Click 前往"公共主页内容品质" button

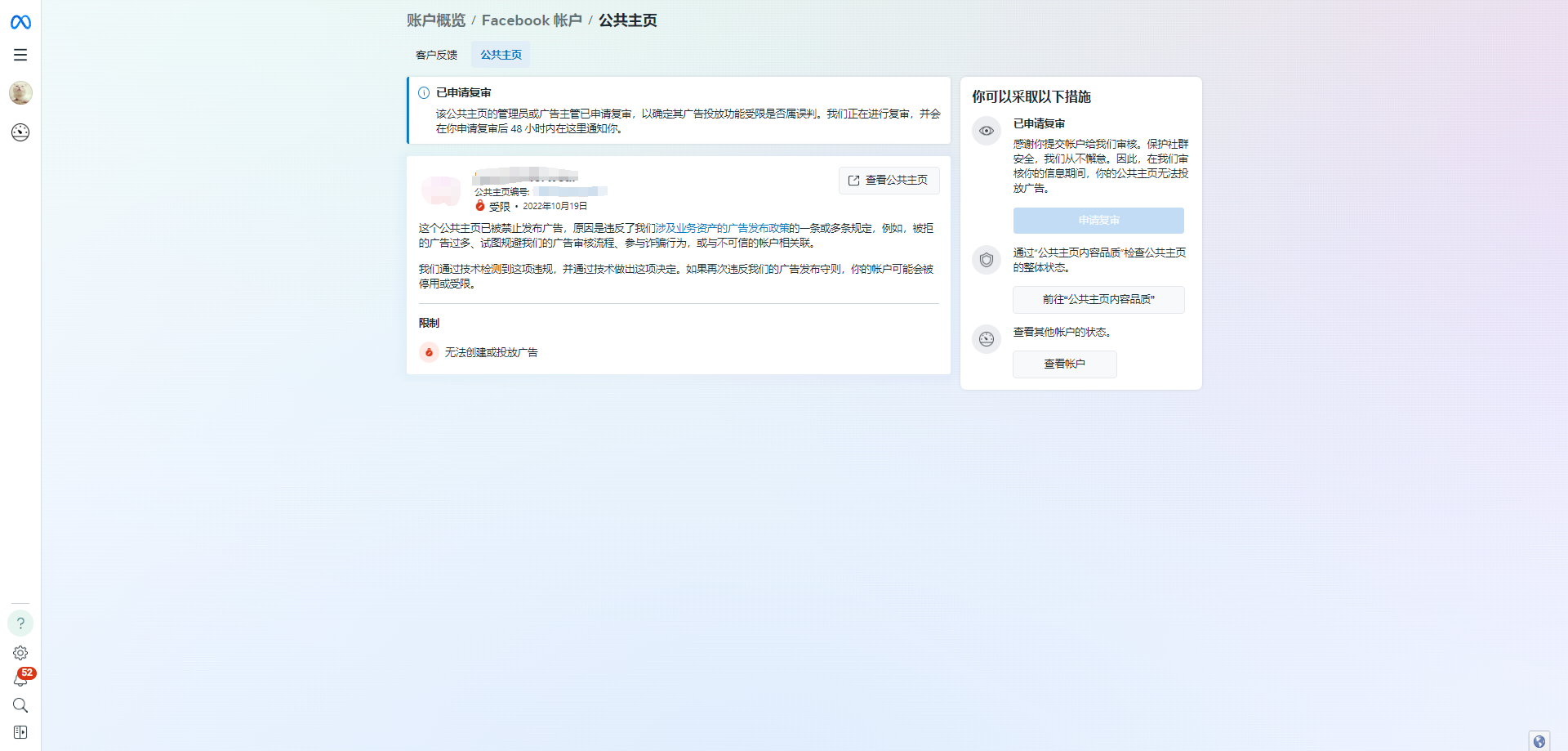pos(1098,300)
